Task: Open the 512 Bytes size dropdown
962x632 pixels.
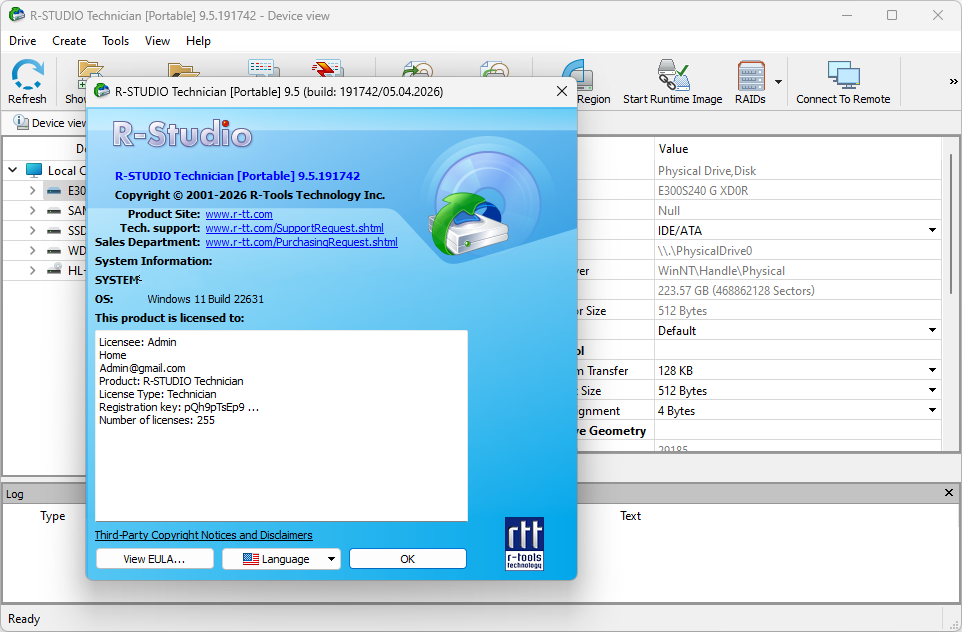Action: 932,390
